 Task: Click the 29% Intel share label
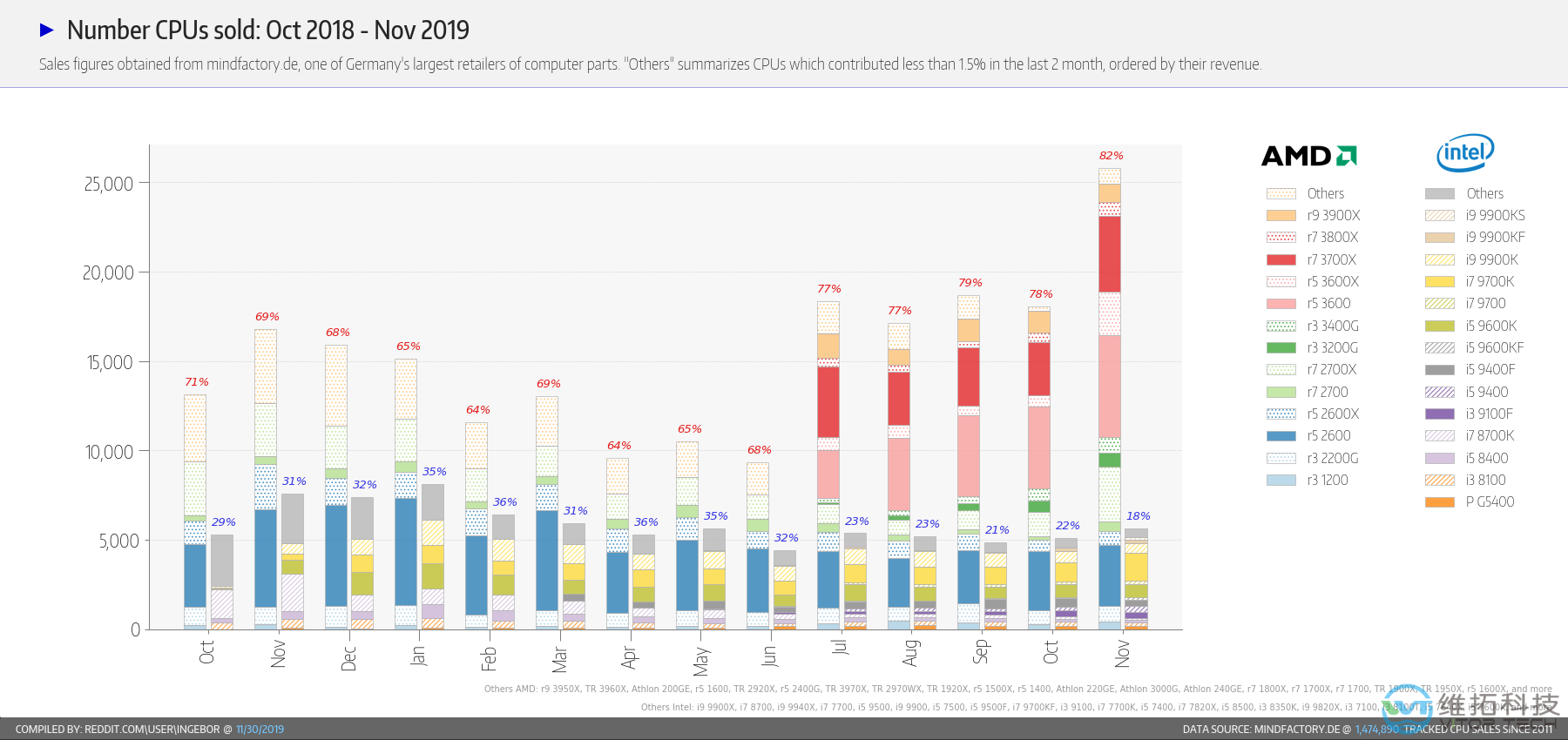[x=224, y=522]
